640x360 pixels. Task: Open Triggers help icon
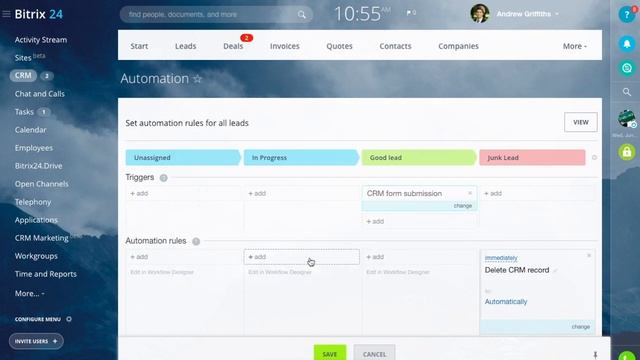coord(164,178)
